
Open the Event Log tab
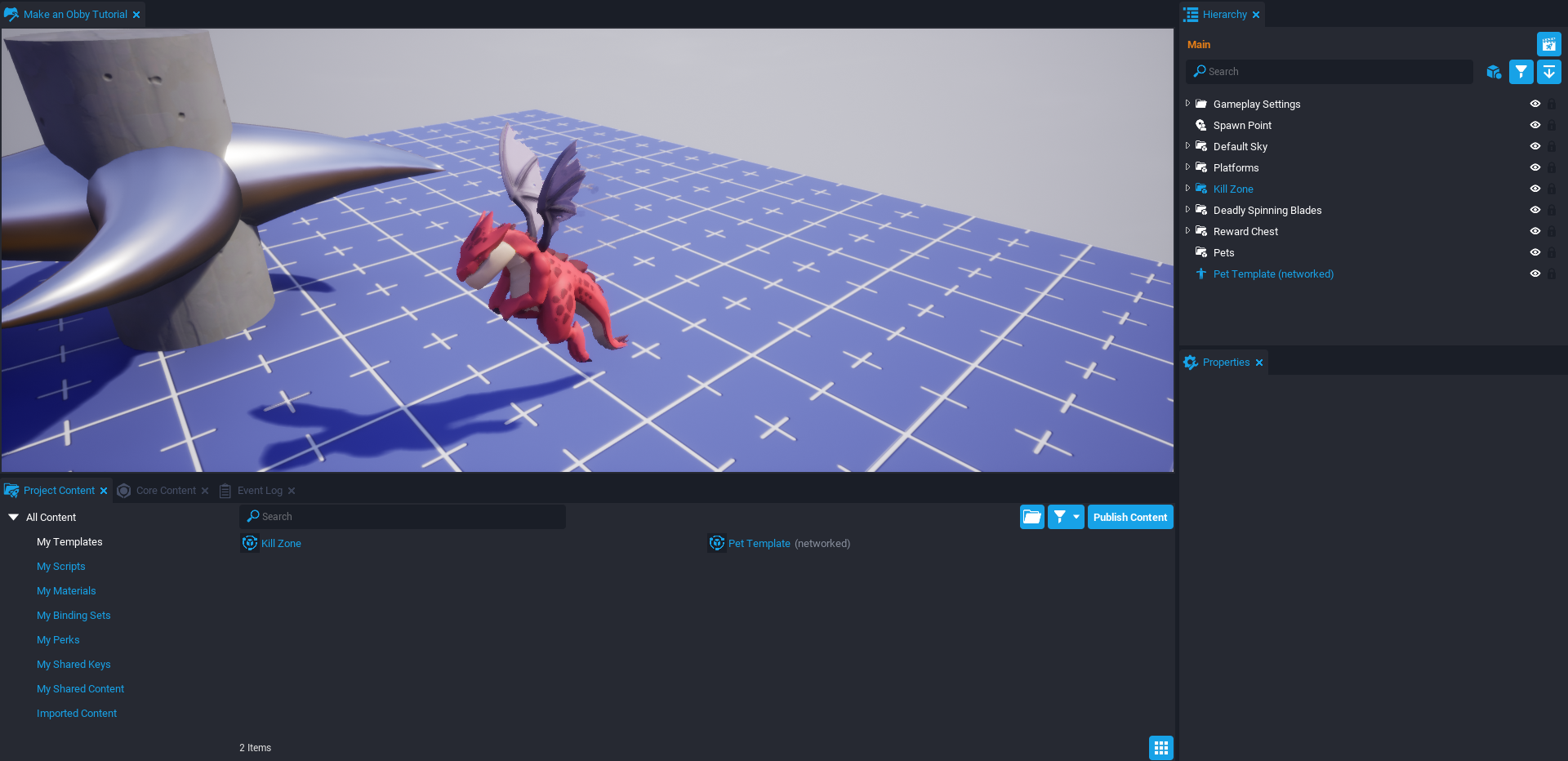coord(260,491)
